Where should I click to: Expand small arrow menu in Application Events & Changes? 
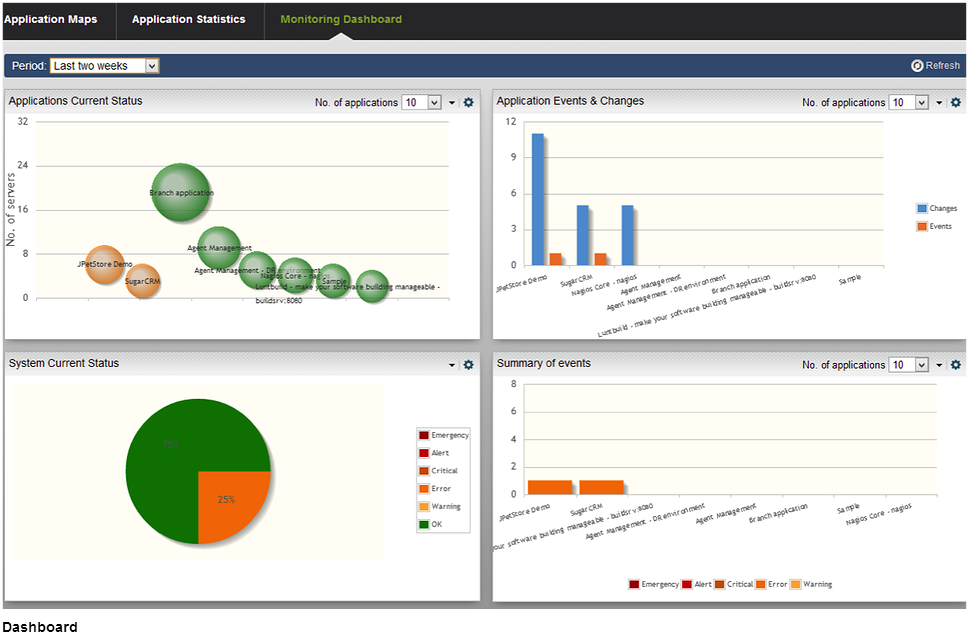pyautogui.click(x=940, y=103)
